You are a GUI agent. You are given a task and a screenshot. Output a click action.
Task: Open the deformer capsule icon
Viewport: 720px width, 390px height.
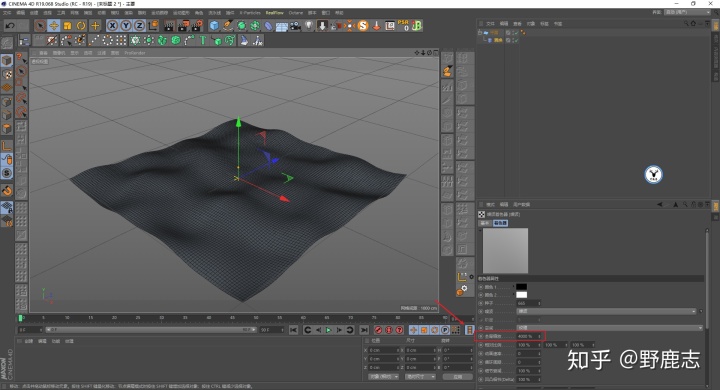click(x=268, y=26)
